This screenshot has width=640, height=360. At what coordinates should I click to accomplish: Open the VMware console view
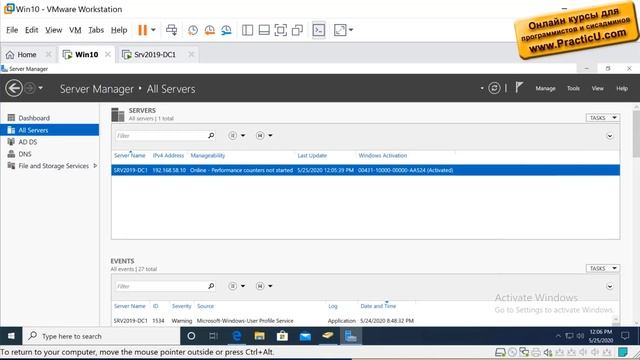319,30
